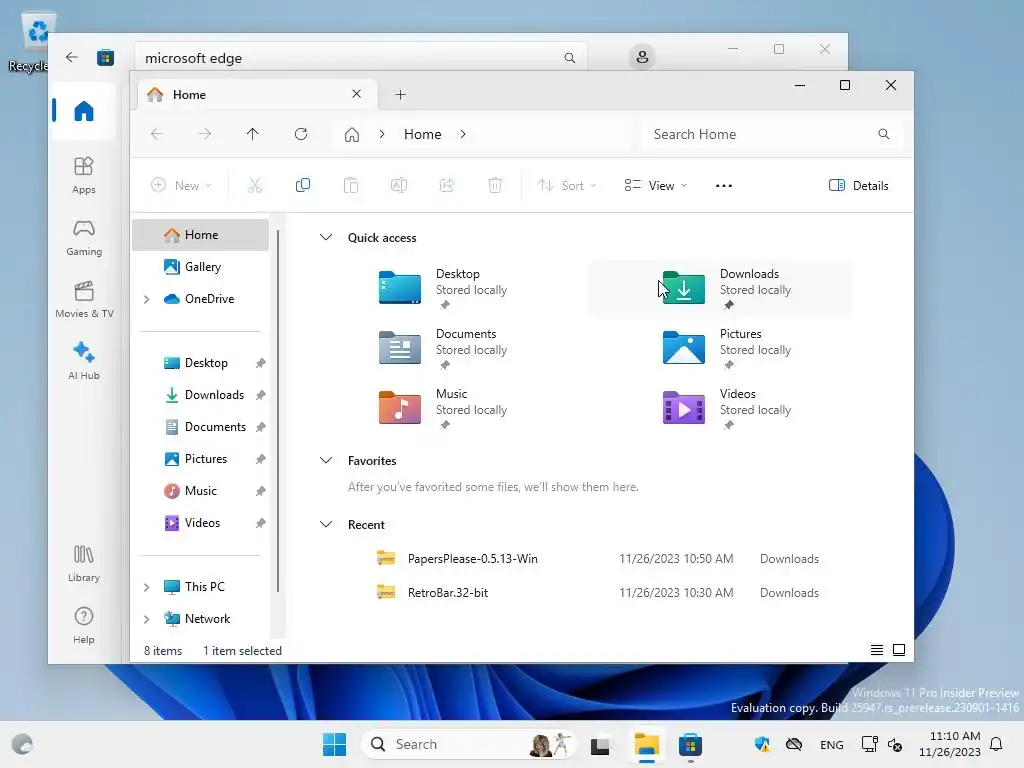
Task: Expand Network in navigation pane
Action: click(147, 619)
